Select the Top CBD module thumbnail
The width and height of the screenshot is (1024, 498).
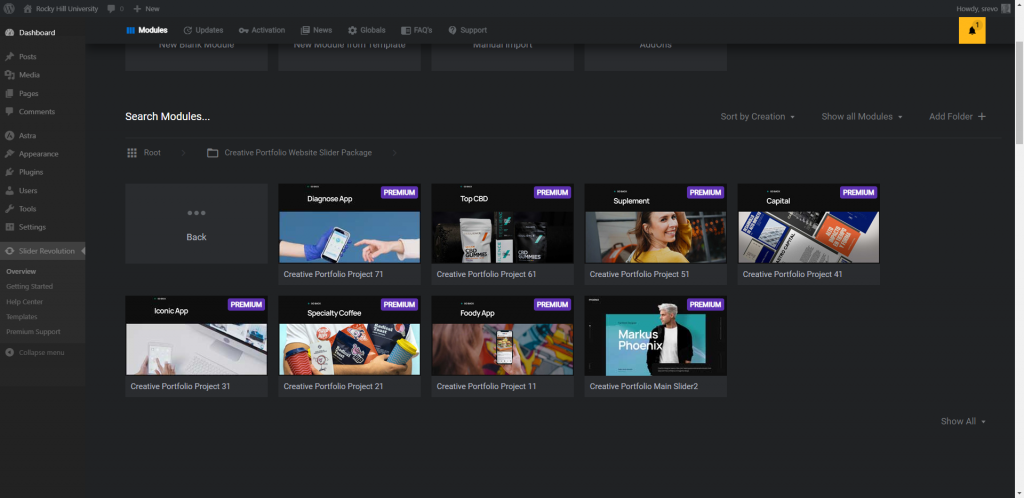(502, 224)
